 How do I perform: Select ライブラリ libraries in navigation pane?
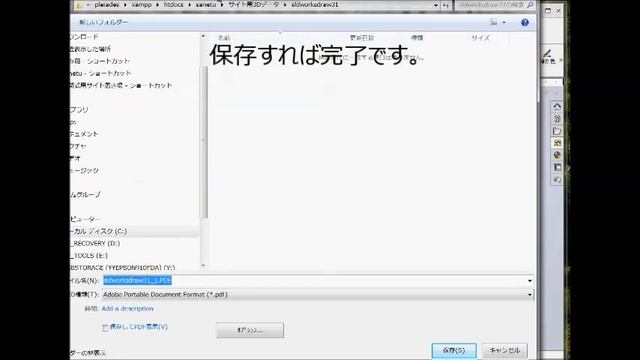pos(79,110)
